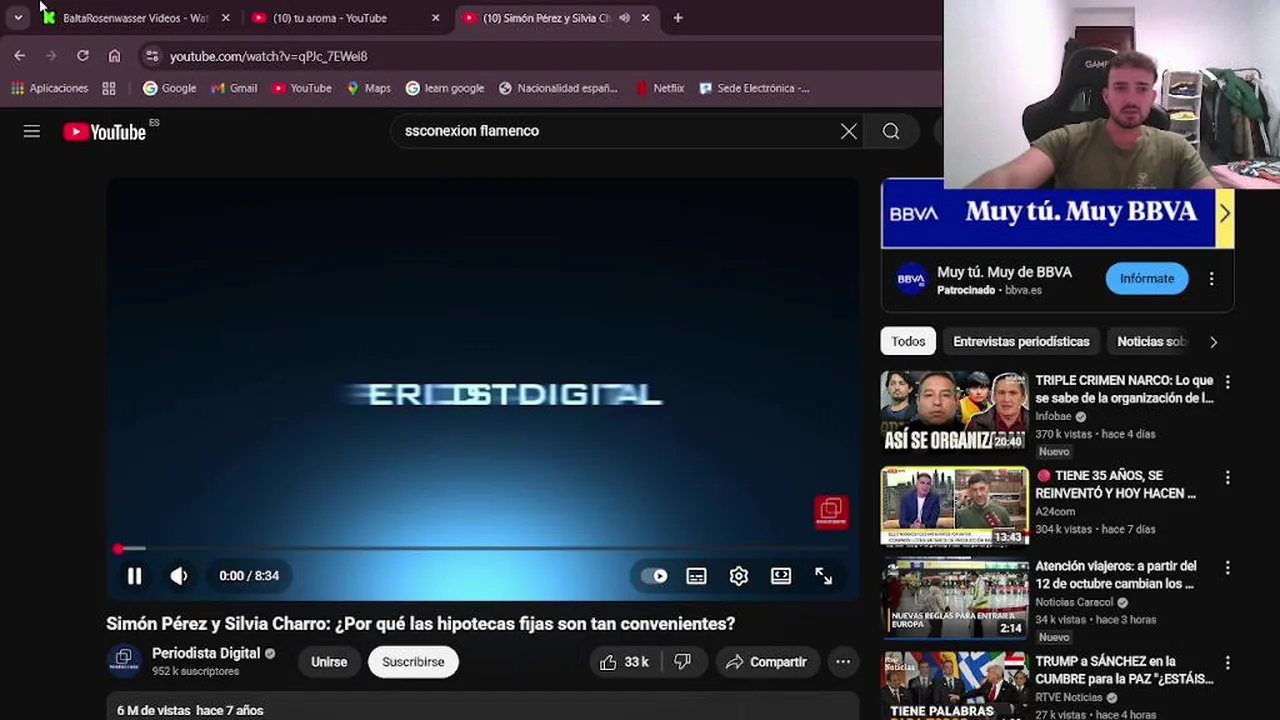Close the tu aroma tab

point(435,18)
